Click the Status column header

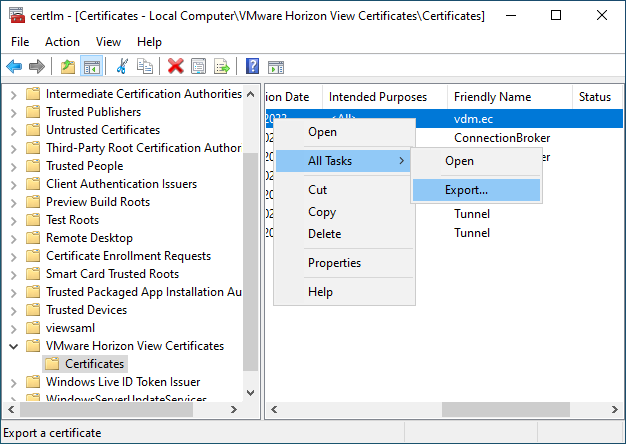[594, 97]
